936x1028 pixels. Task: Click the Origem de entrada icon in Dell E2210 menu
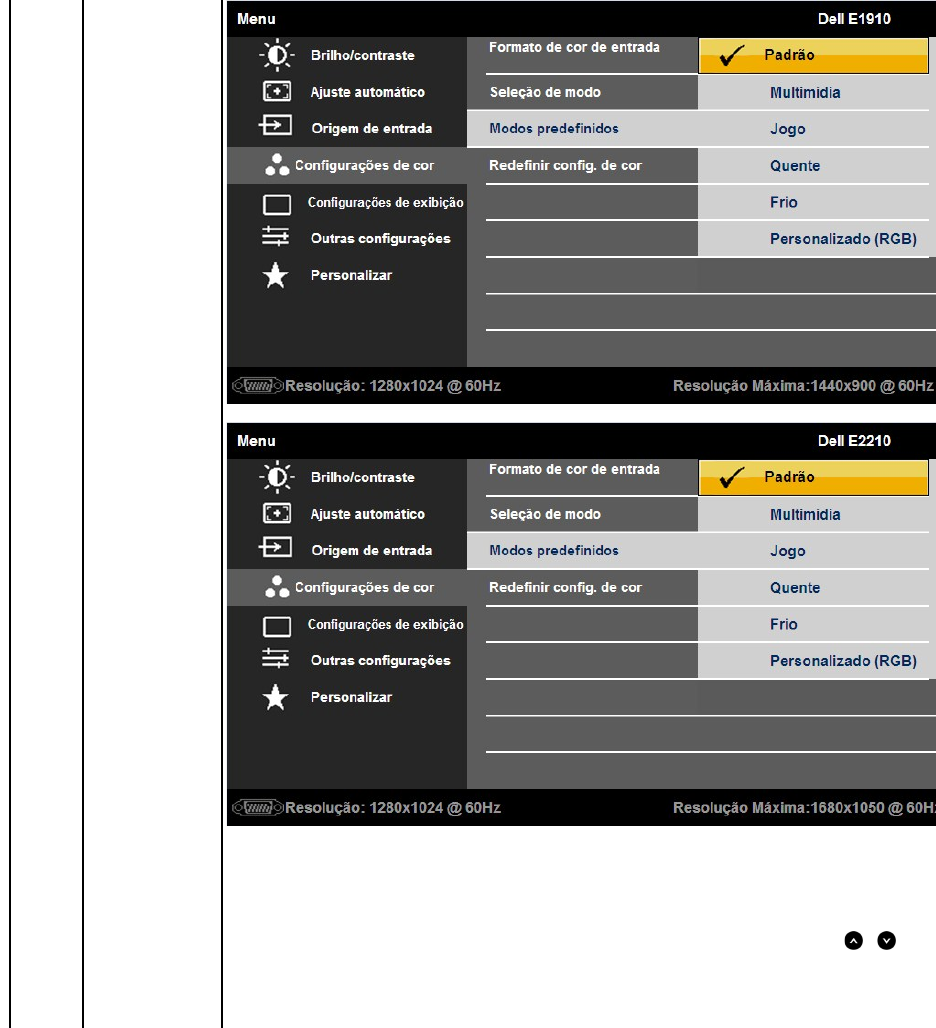point(275,547)
